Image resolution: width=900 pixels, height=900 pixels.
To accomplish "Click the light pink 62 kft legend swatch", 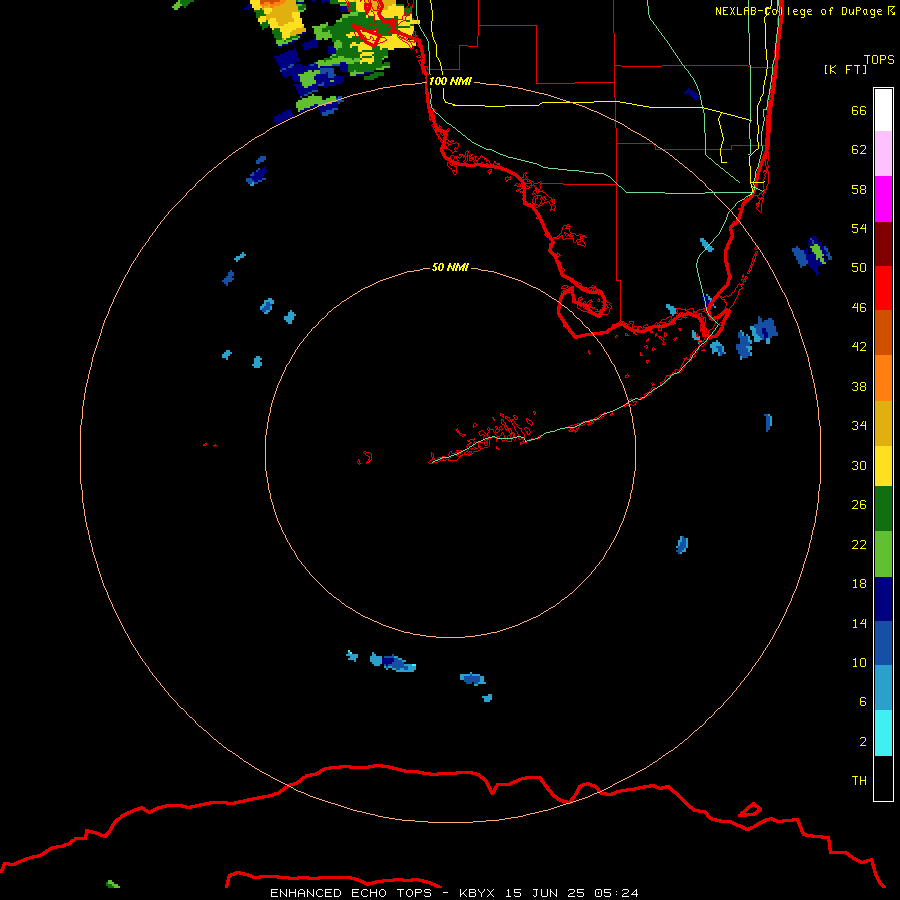I will point(883,153).
